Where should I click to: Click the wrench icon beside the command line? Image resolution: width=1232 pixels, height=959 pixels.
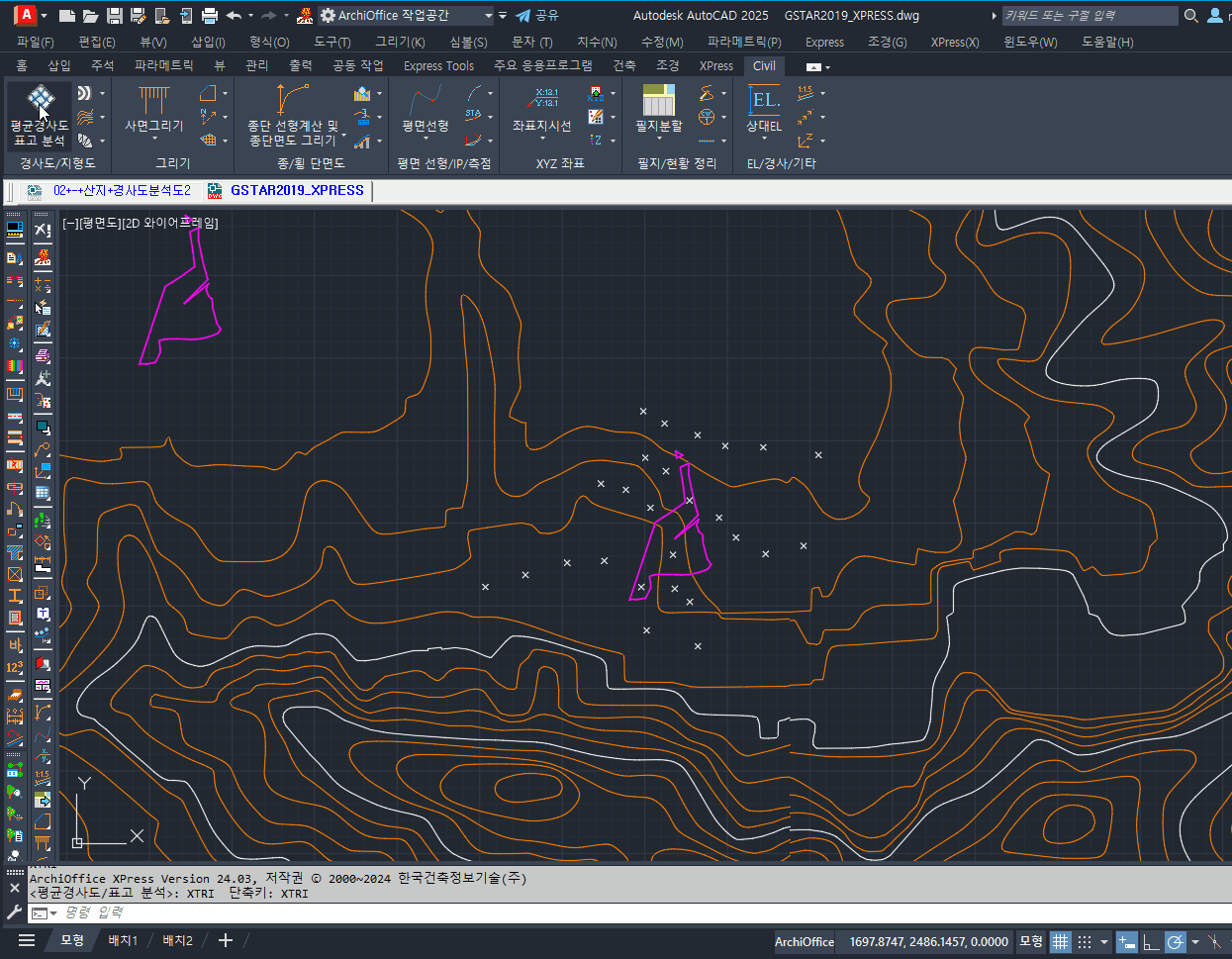(x=14, y=912)
